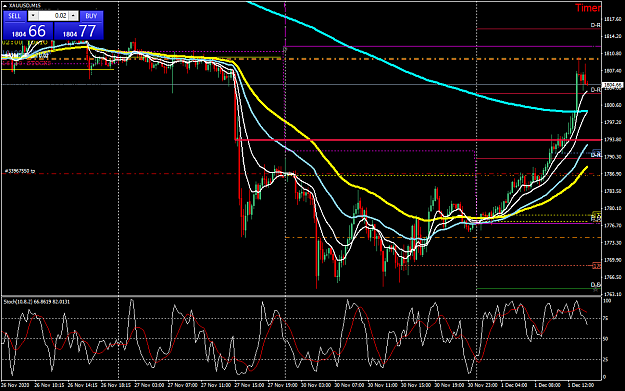Click the 27 Nov 03:00 time label
625x391 pixels.
[x=149, y=385]
